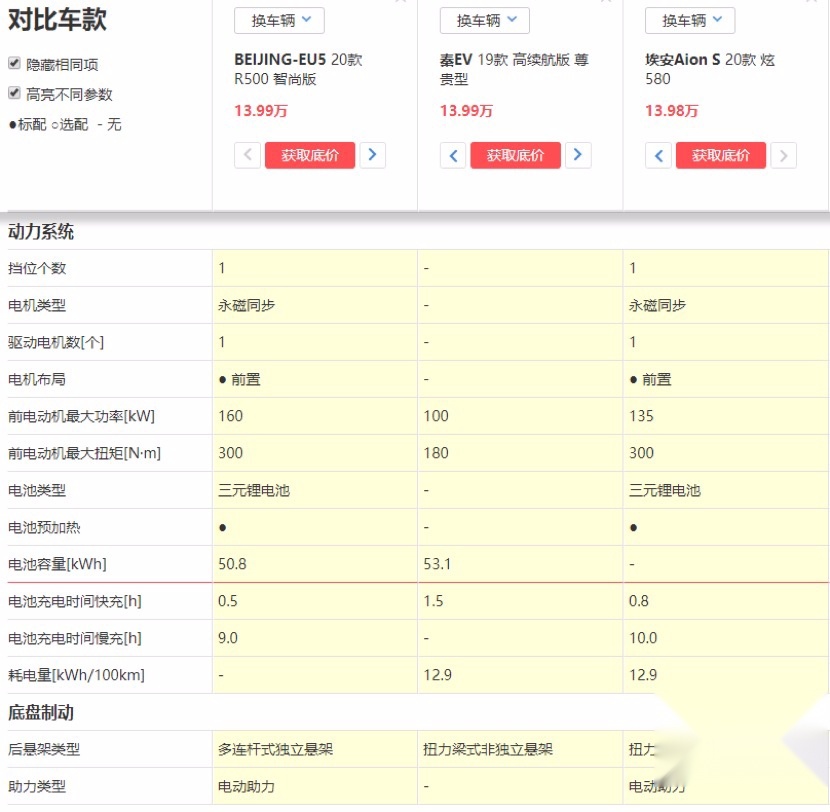Click the 前电动机最大功率[kW] row label
The width and height of the screenshot is (830, 812).
(81, 416)
